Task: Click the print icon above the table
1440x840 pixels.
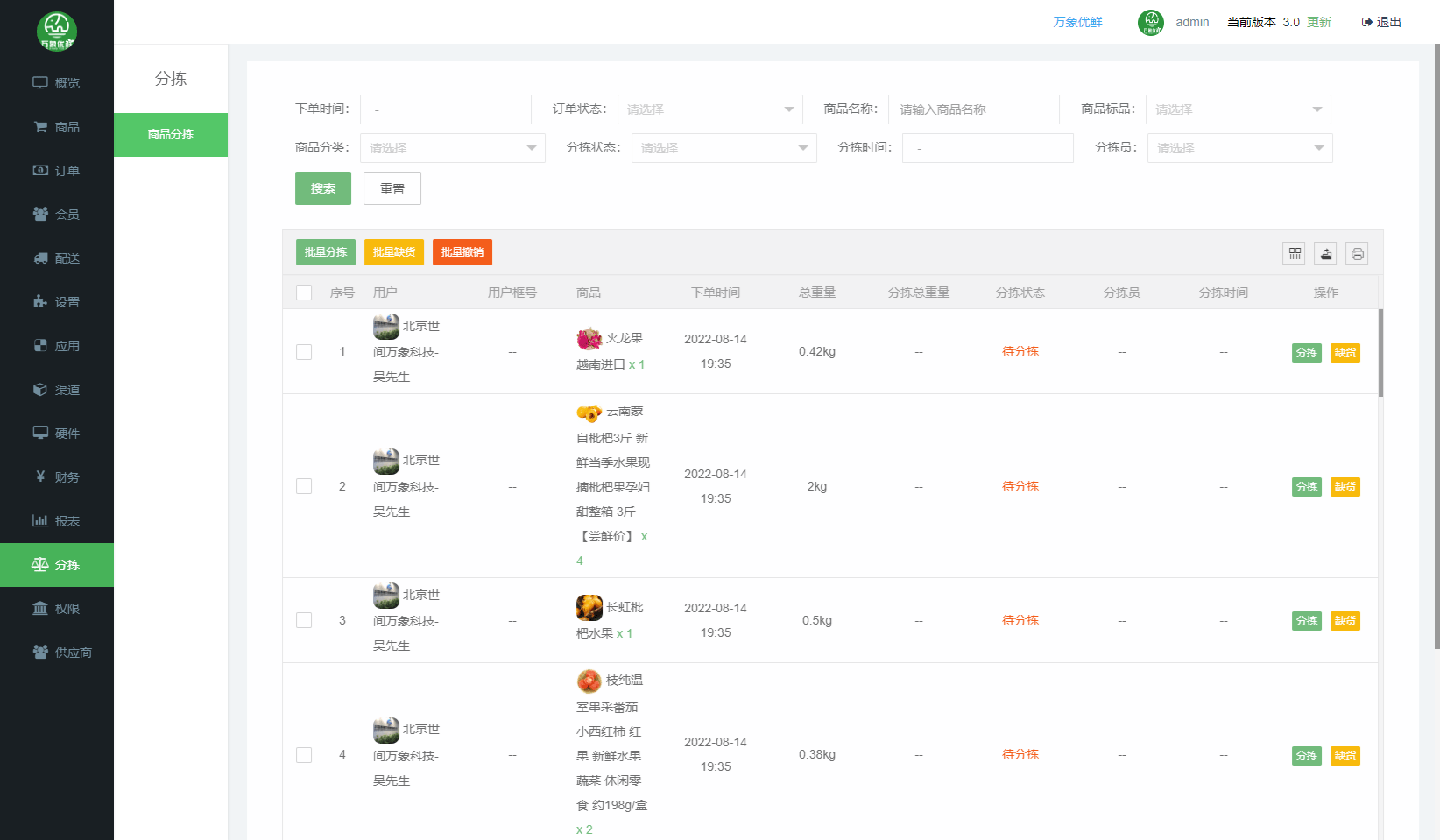Action: click(x=1357, y=253)
